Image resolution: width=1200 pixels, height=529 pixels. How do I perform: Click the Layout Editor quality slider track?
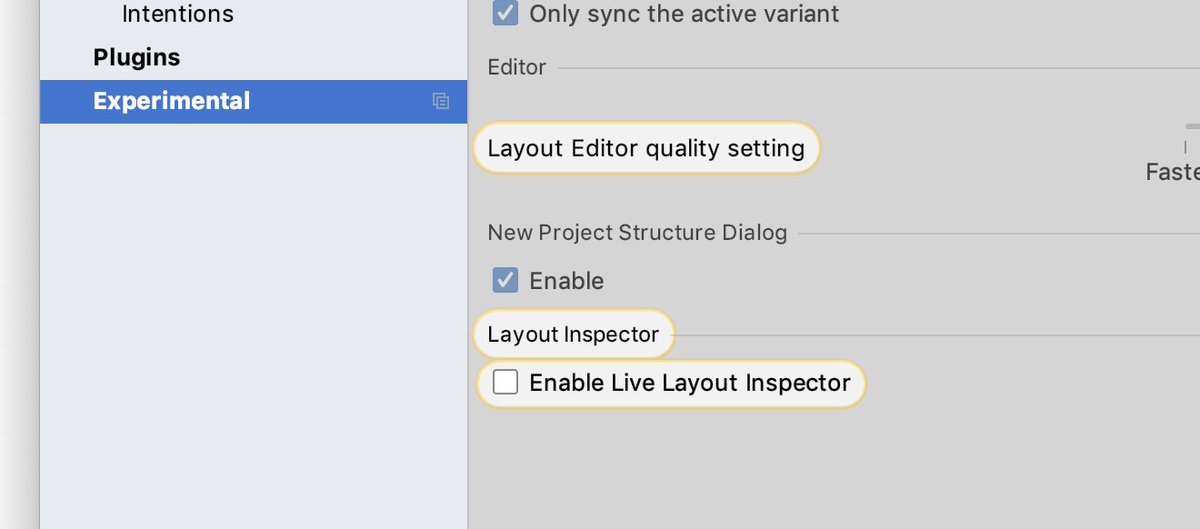[1192, 126]
